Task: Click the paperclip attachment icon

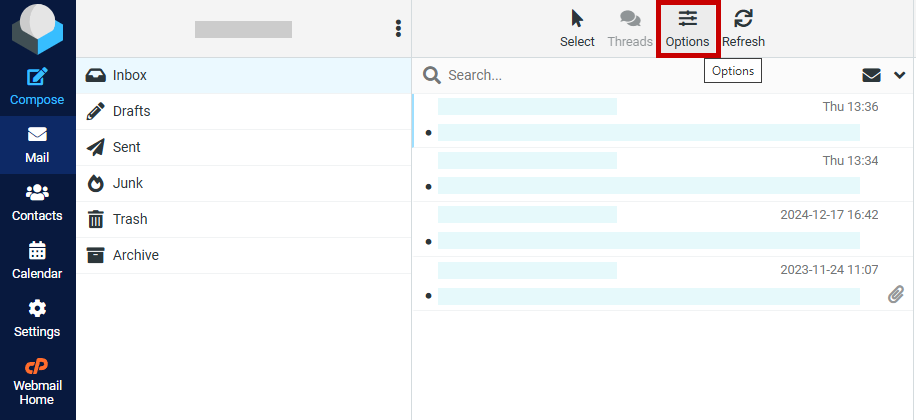Action: [896, 295]
